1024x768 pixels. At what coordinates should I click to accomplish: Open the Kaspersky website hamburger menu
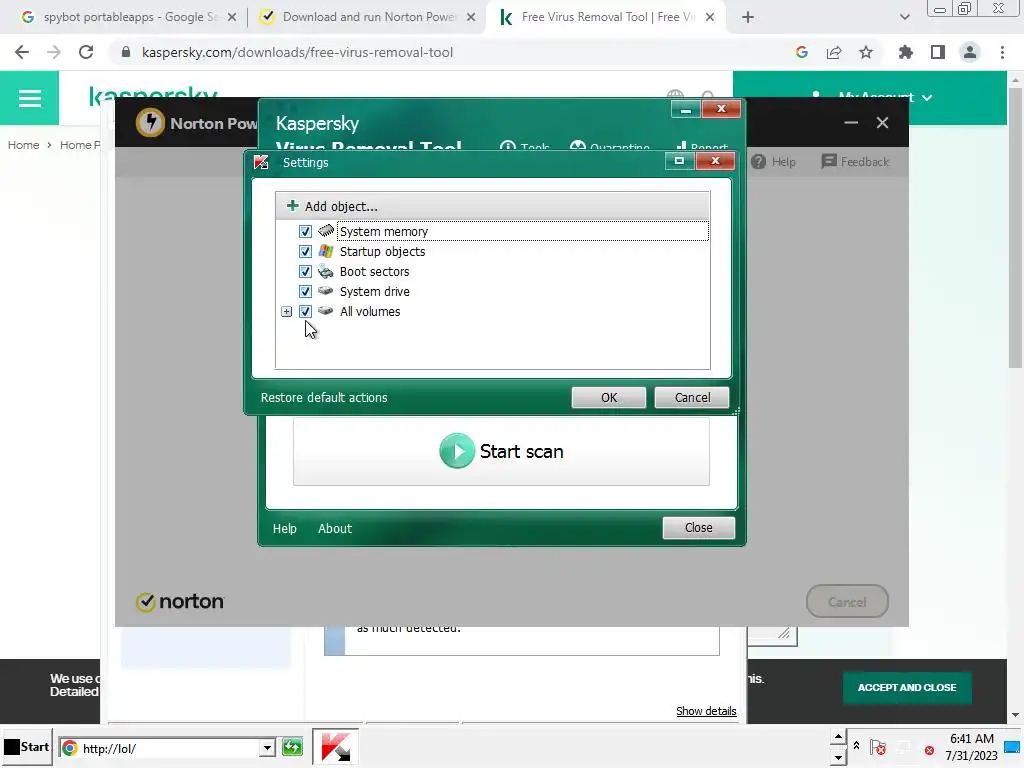coord(29,98)
